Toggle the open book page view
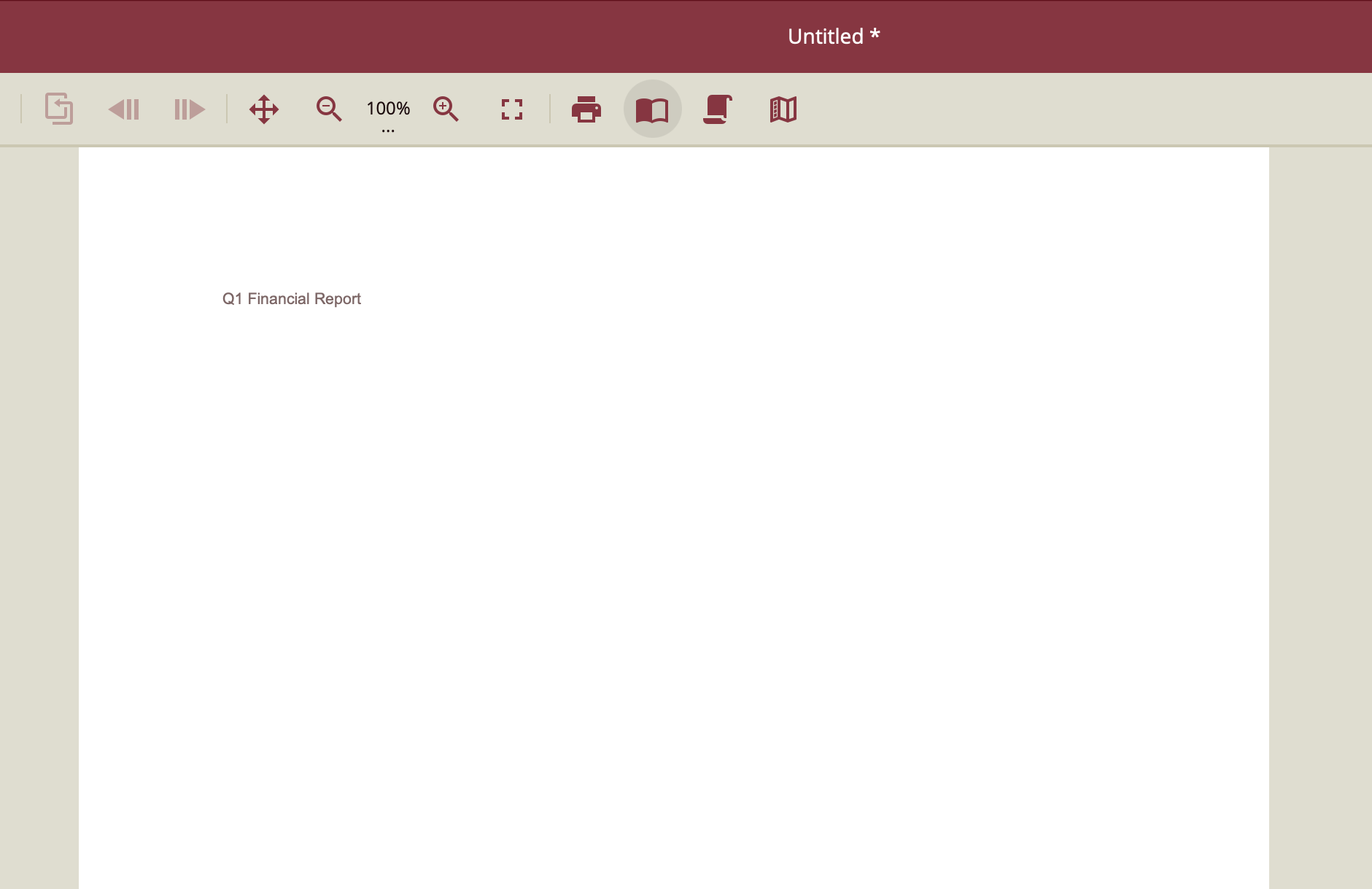The image size is (1372, 889). (x=652, y=109)
